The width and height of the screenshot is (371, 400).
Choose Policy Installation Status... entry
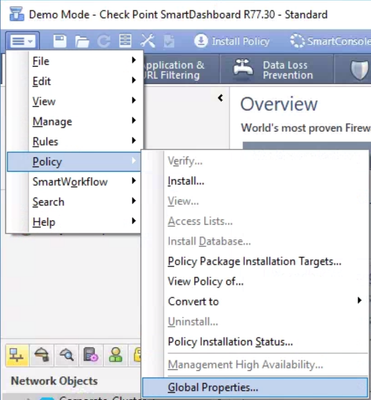pos(255,342)
